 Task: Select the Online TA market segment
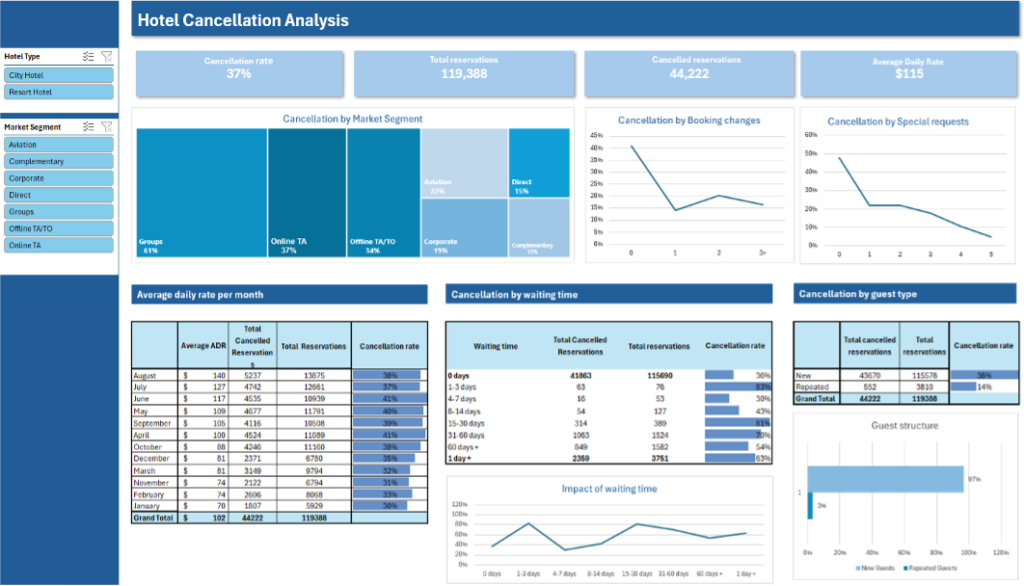(57, 245)
